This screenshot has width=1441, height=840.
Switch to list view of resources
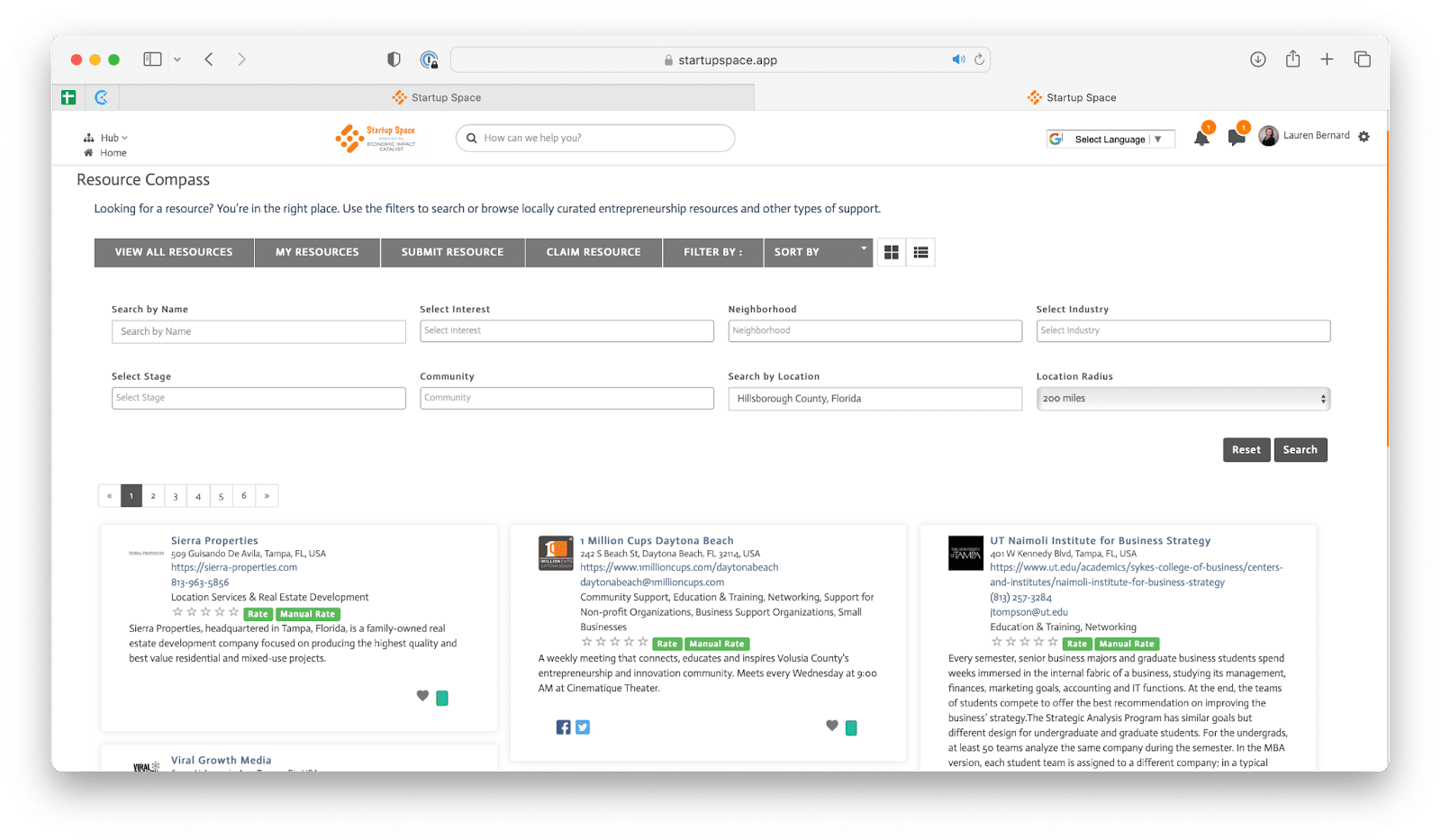click(920, 252)
